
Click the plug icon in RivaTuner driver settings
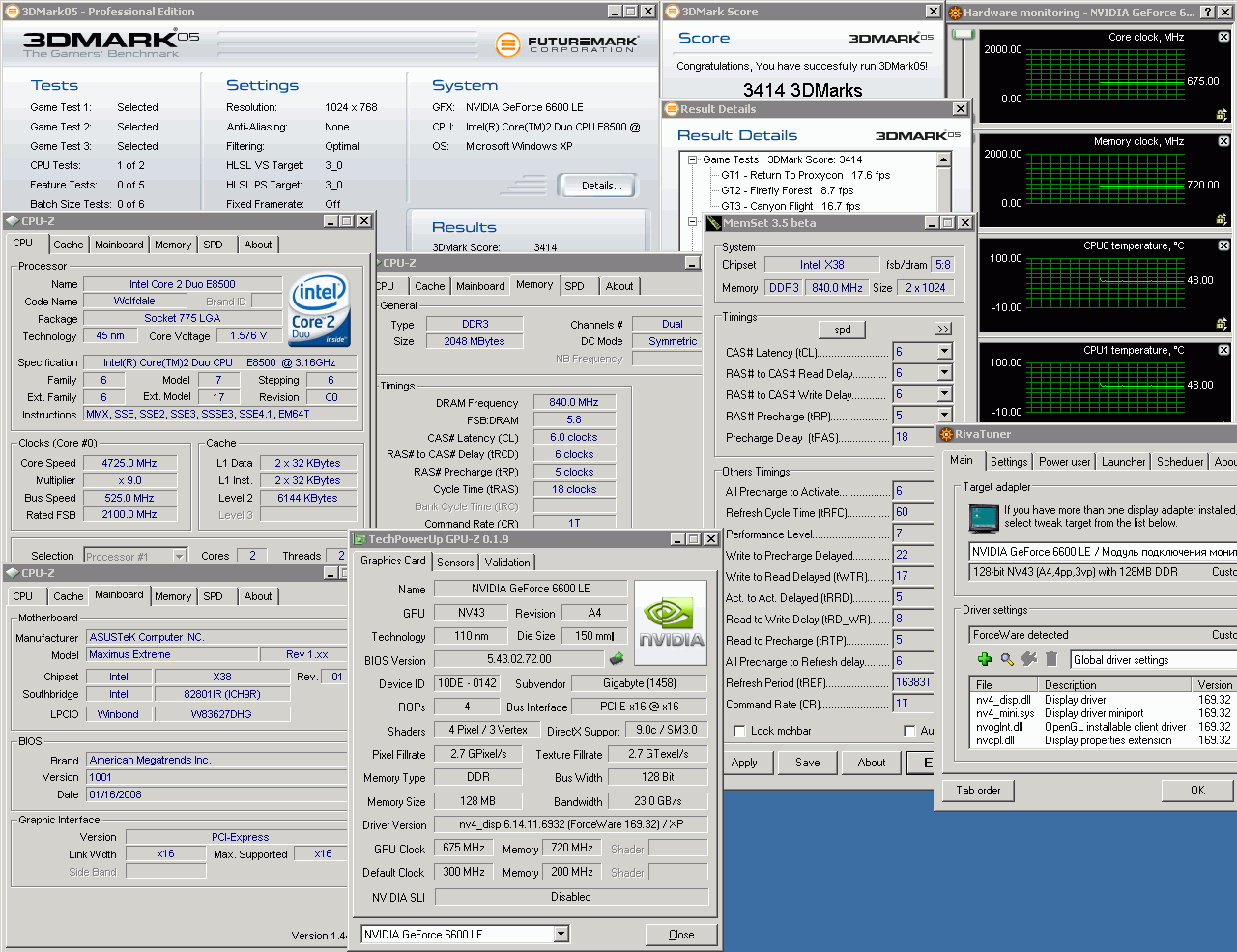[x=1029, y=659]
